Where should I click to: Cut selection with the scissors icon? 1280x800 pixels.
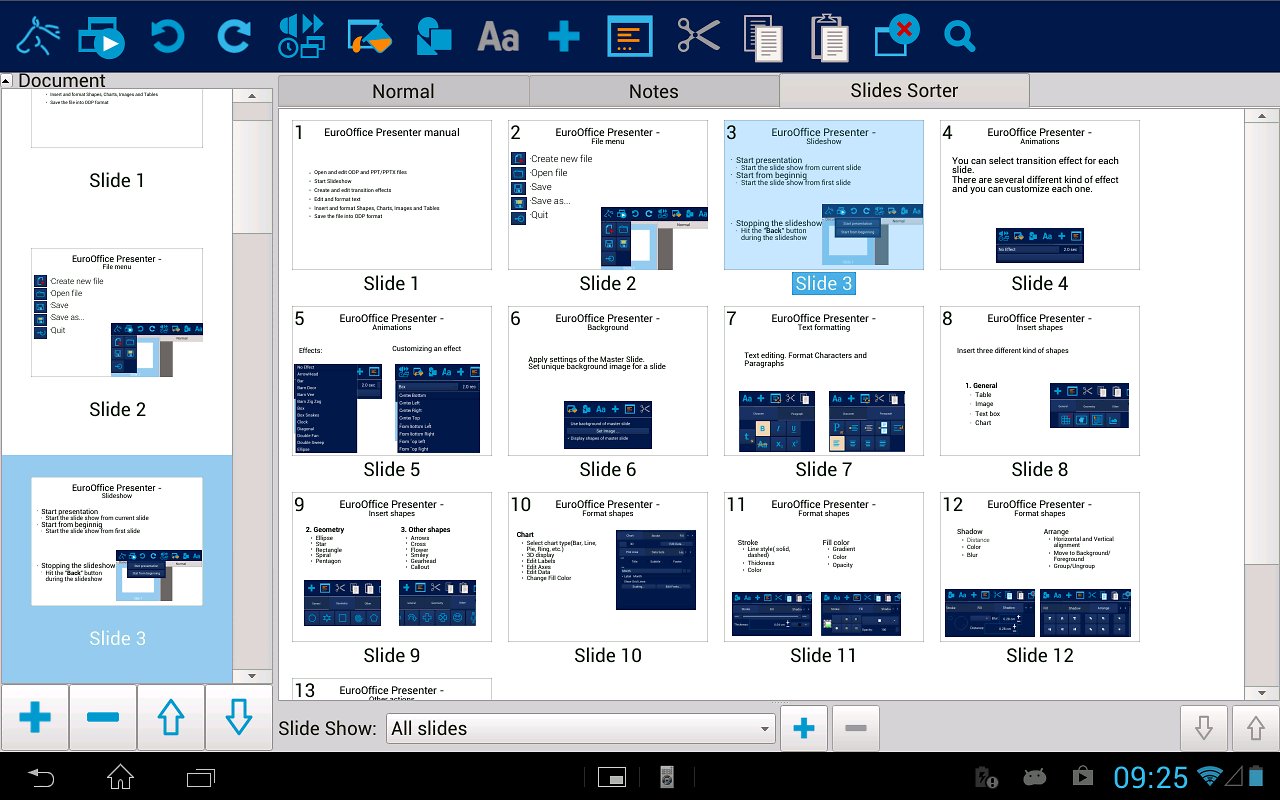[698, 37]
